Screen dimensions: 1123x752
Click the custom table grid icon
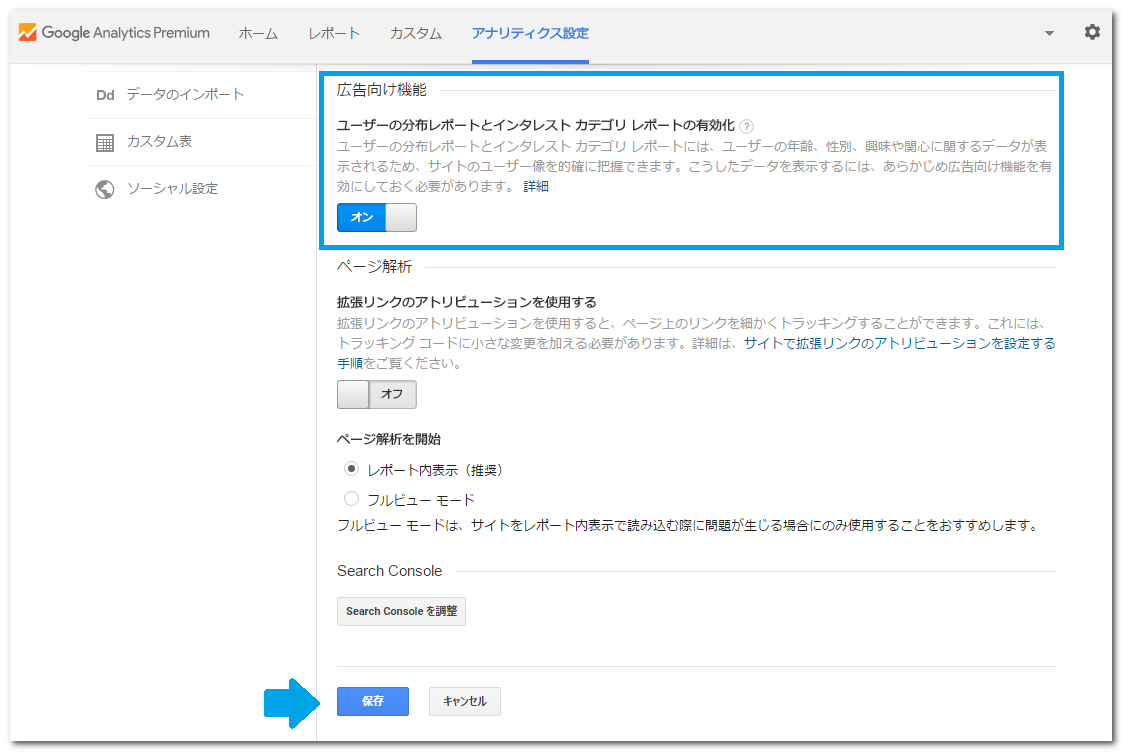point(105,143)
